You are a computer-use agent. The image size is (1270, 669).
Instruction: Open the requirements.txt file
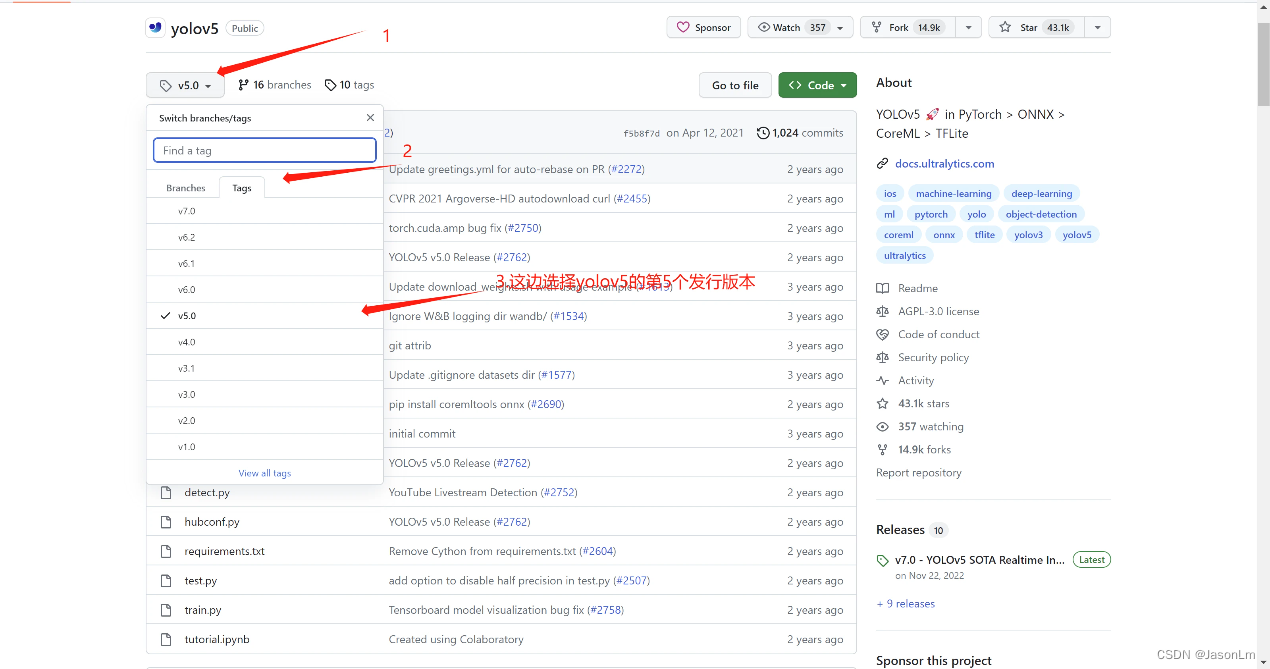pos(225,551)
